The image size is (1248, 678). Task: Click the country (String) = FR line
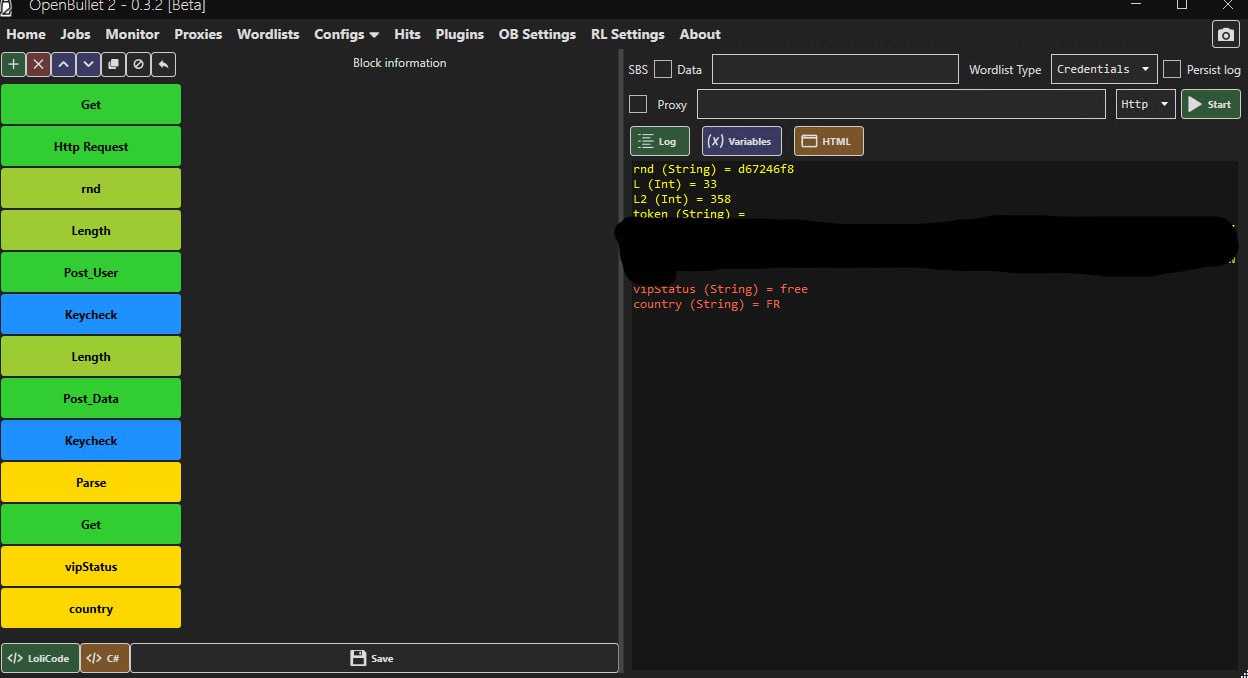coord(706,304)
